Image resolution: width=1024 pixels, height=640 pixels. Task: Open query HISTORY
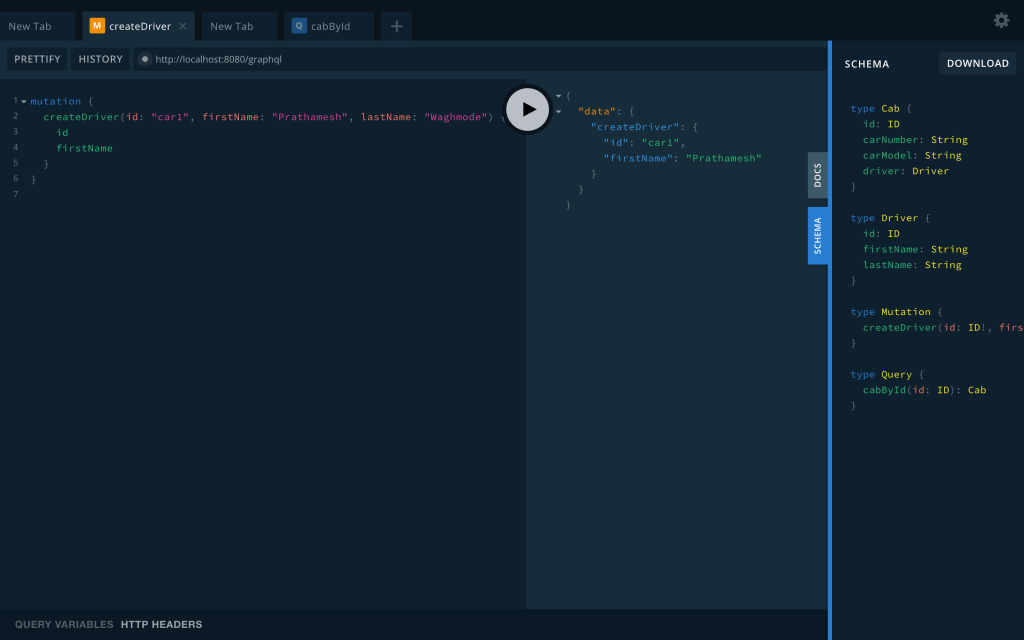click(100, 59)
